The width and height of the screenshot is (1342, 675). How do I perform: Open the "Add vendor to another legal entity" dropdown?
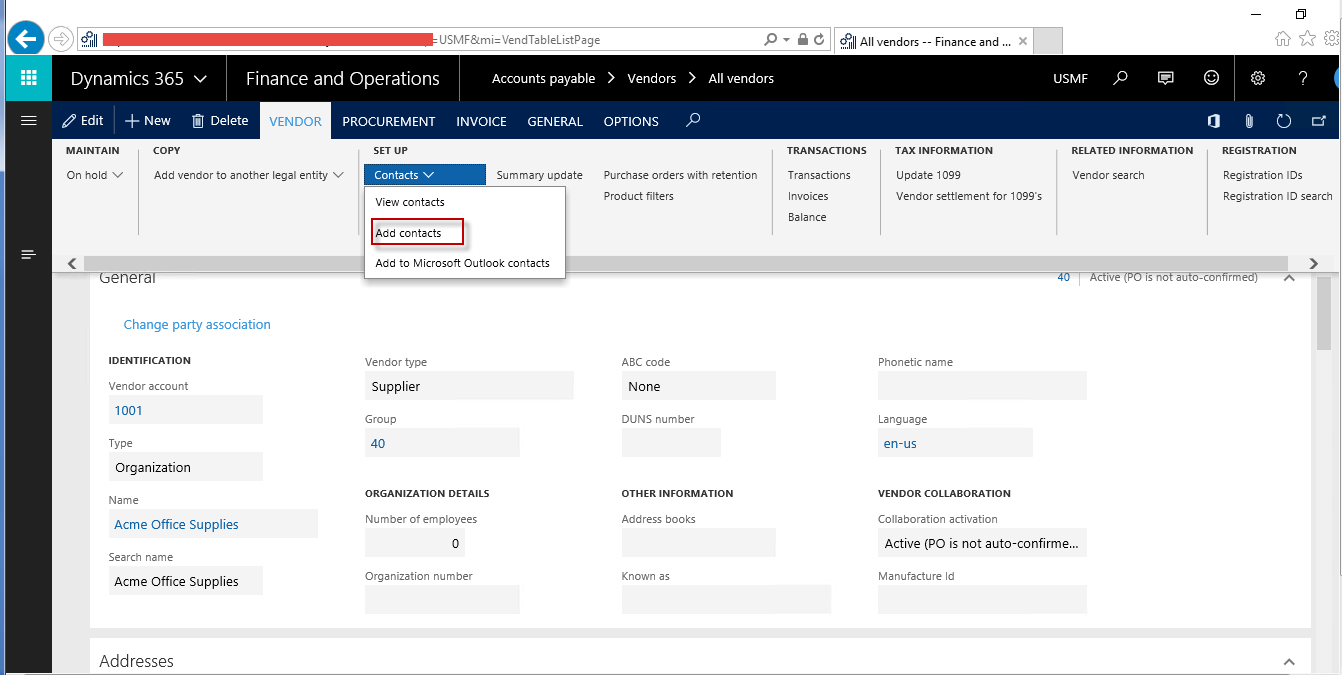247,174
